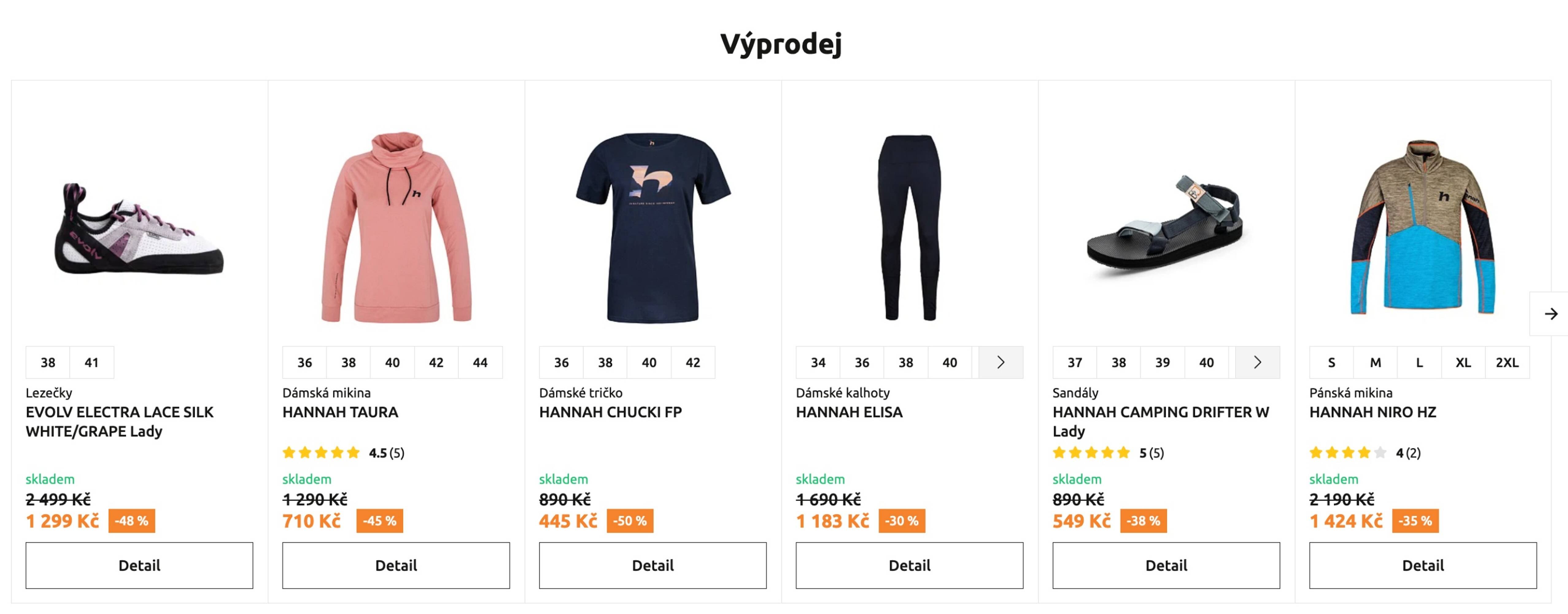Click the carousel next arrow on right edge
This screenshot has height=614, width=1568.
(1550, 314)
